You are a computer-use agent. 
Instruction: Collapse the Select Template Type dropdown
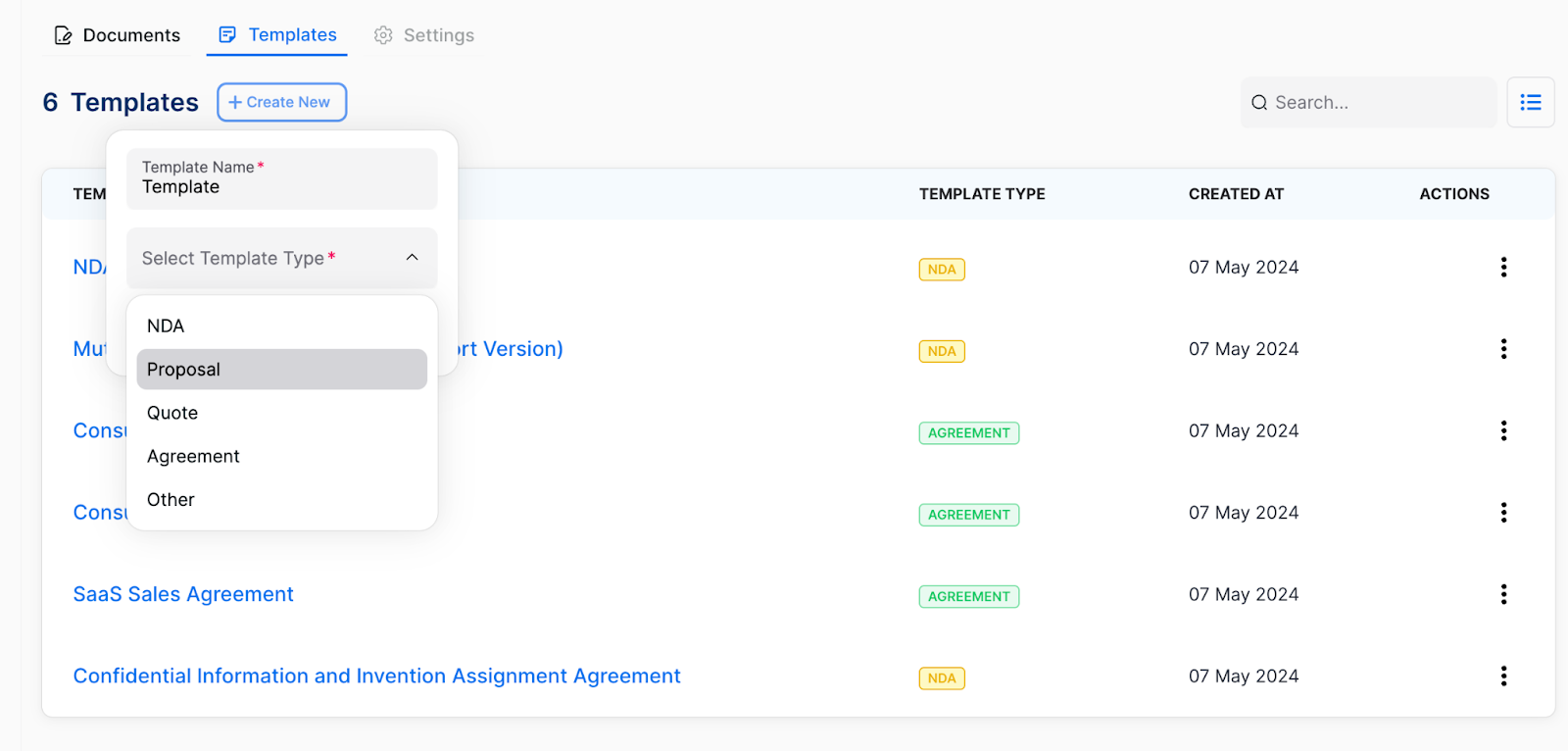282,258
